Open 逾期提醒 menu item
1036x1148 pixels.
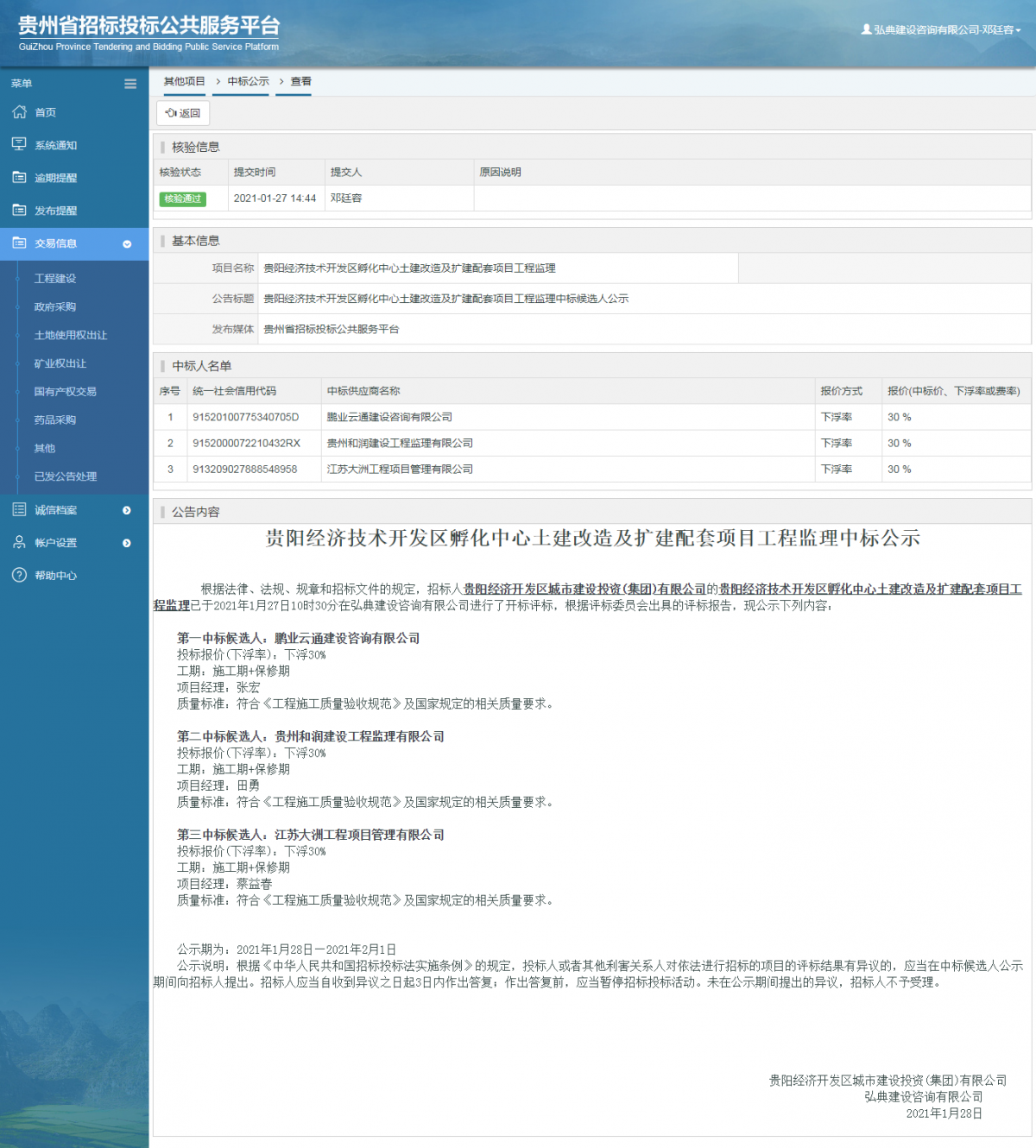pyautogui.click(x=56, y=179)
